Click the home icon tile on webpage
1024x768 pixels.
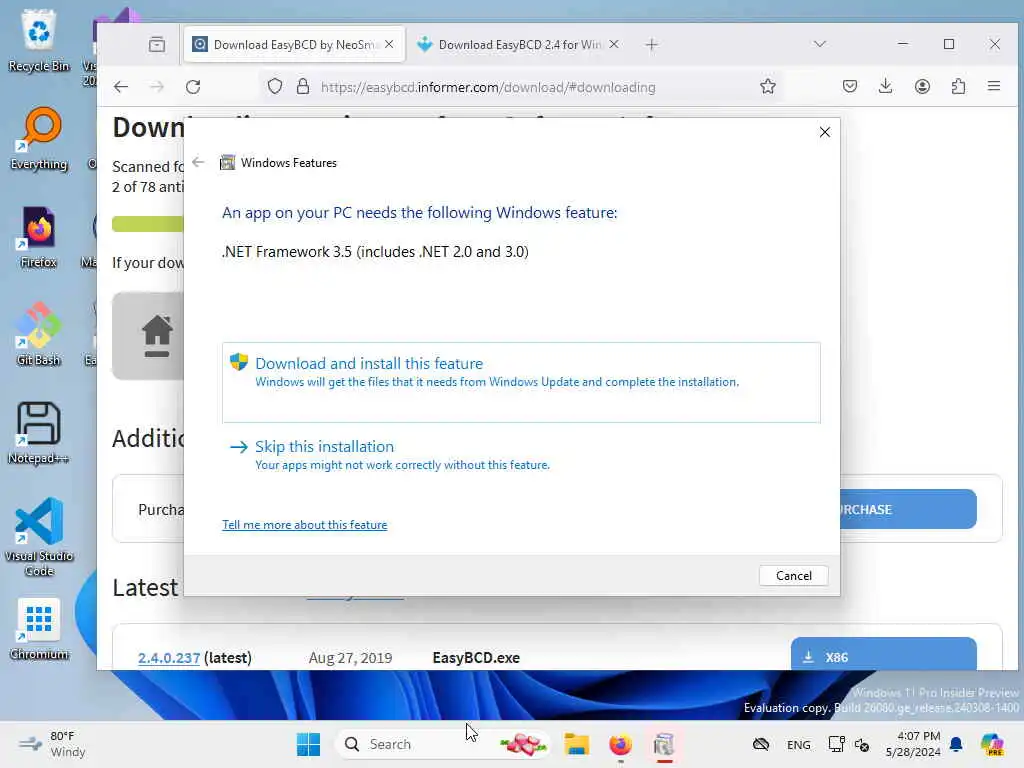(x=149, y=336)
